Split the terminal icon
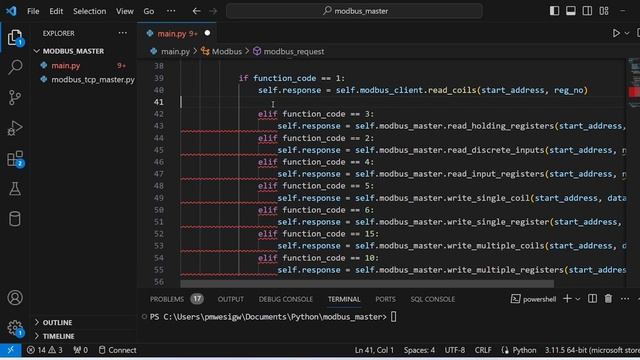Screen dimensions: 640x360 [x=592, y=299]
